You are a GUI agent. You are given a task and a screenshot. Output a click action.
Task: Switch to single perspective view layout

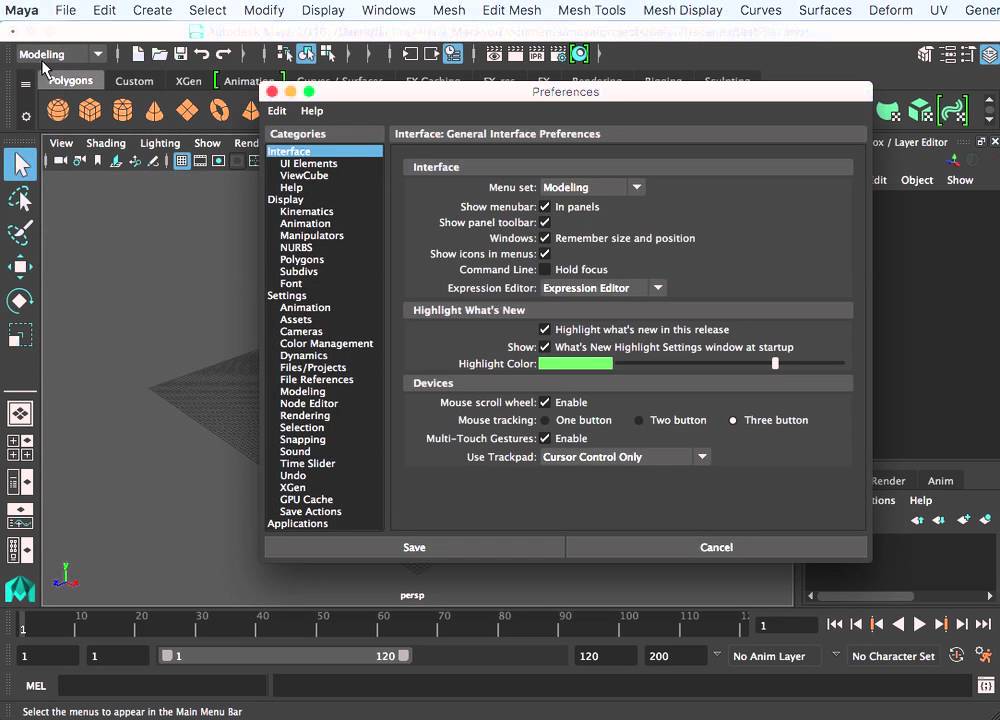click(20, 414)
